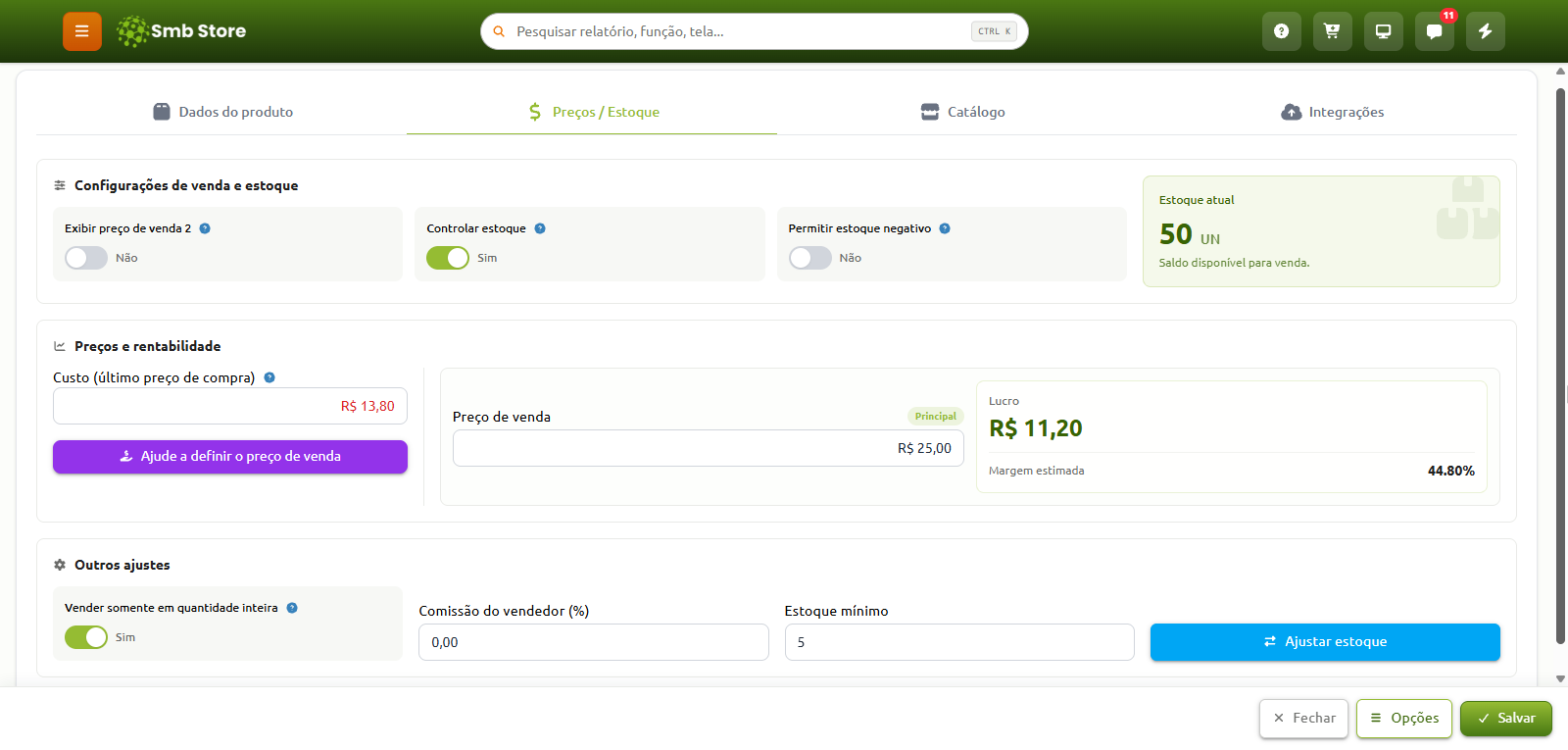Viewport: 1568px width, 750px height.
Task: Click the Fechar button
Action: [1304, 719]
